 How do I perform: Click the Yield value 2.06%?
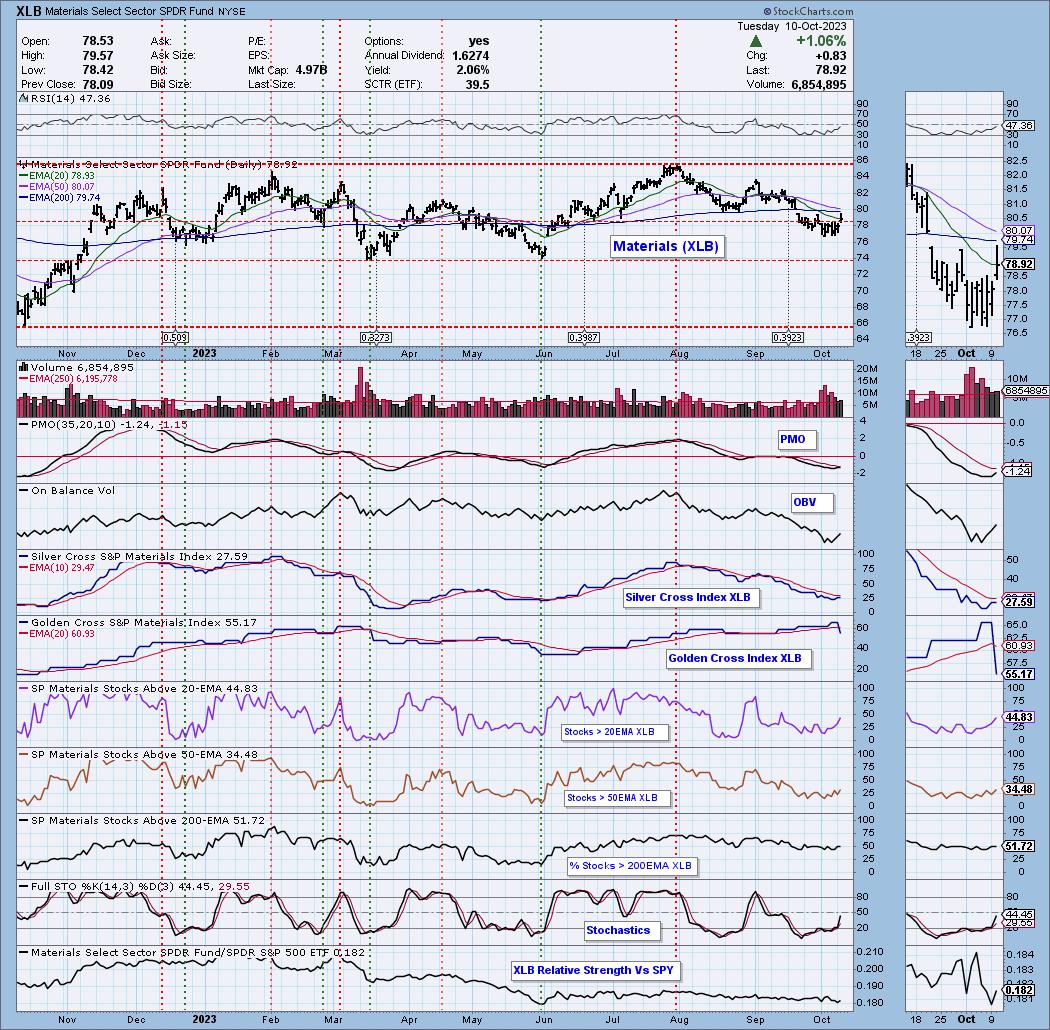473,70
